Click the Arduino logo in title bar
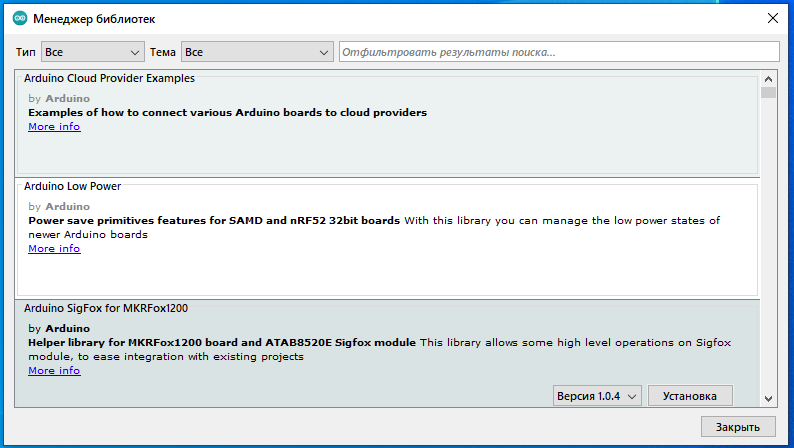The width and height of the screenshot is (794, 448). [x=19, y=19]
